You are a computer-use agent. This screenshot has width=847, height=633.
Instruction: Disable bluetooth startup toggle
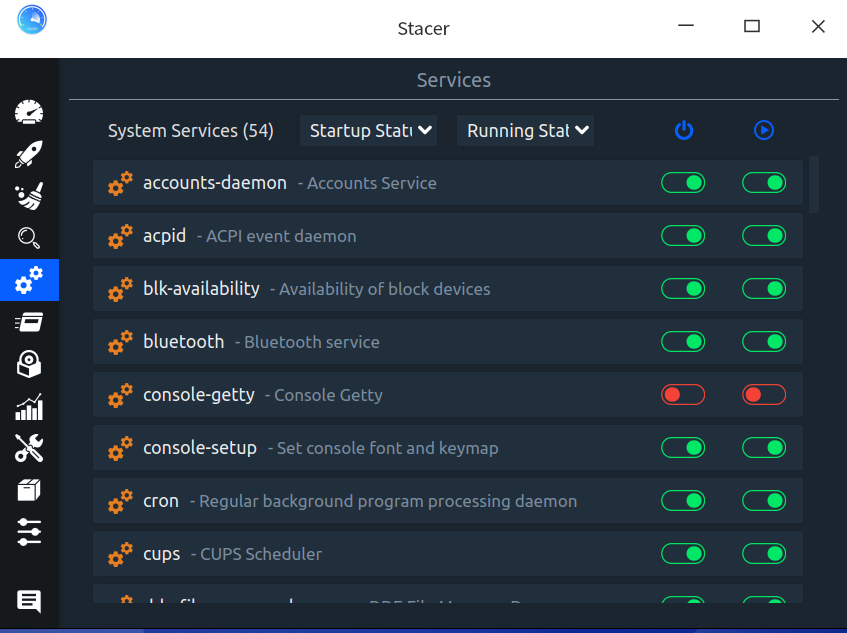tap(683, 342)
